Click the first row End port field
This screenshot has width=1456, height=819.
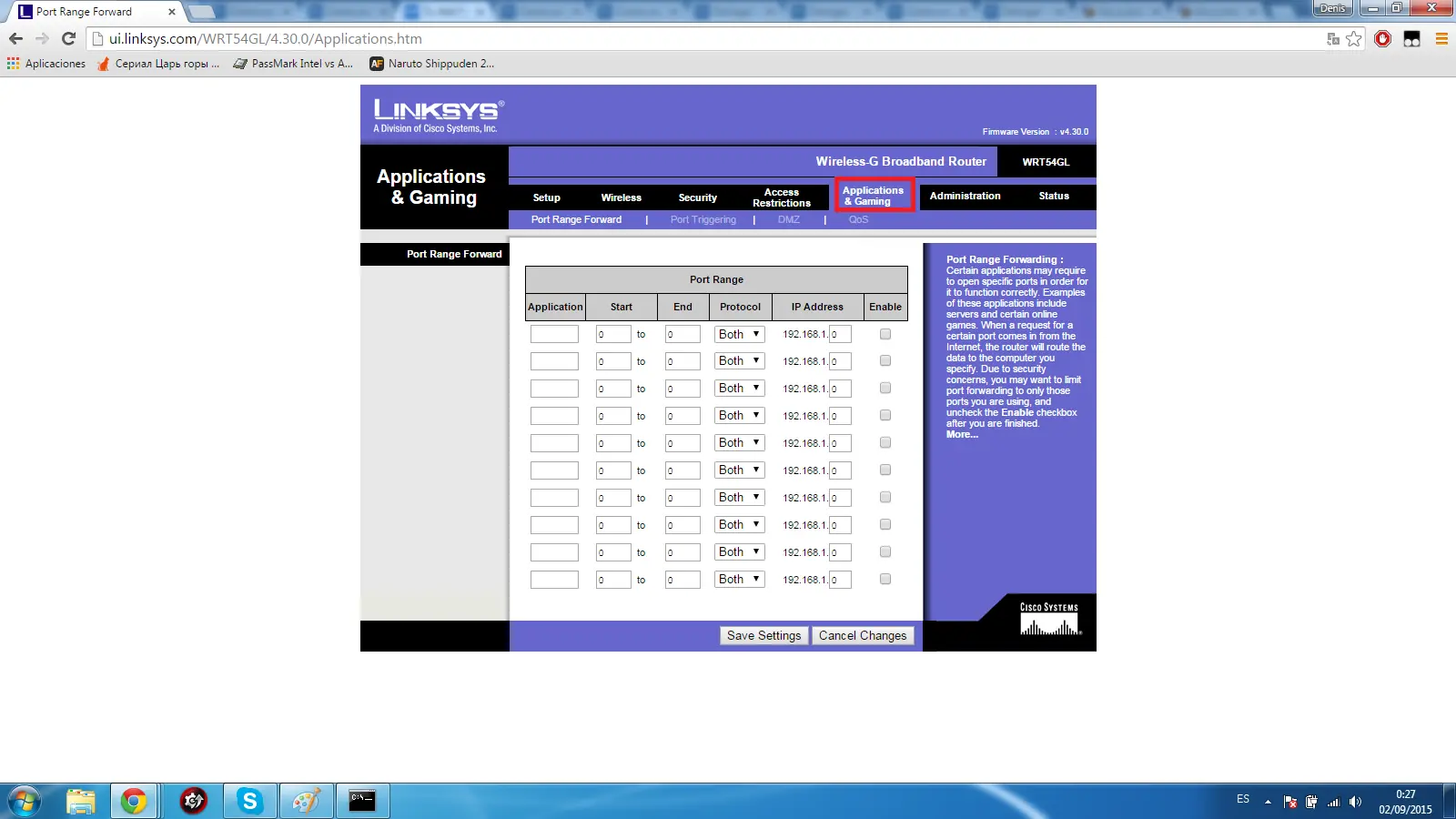(x=682, y=334)
